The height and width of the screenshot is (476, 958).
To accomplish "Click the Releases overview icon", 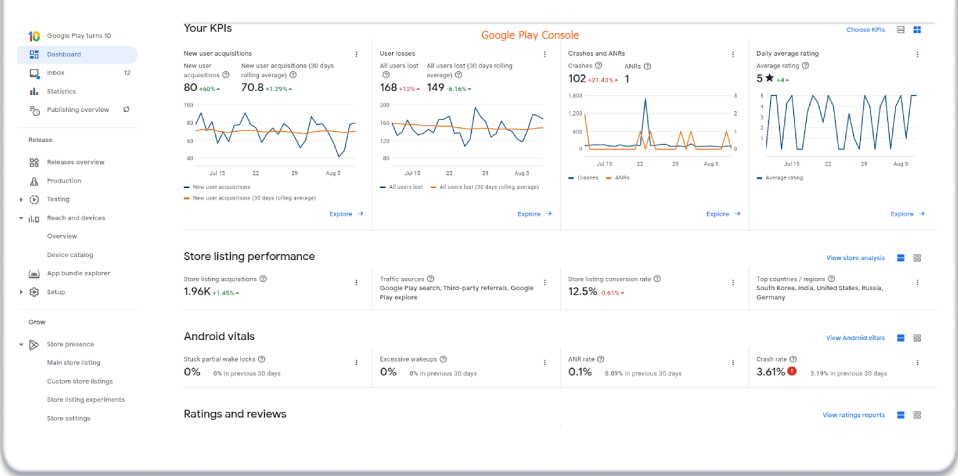I will [x=34, y=163].
